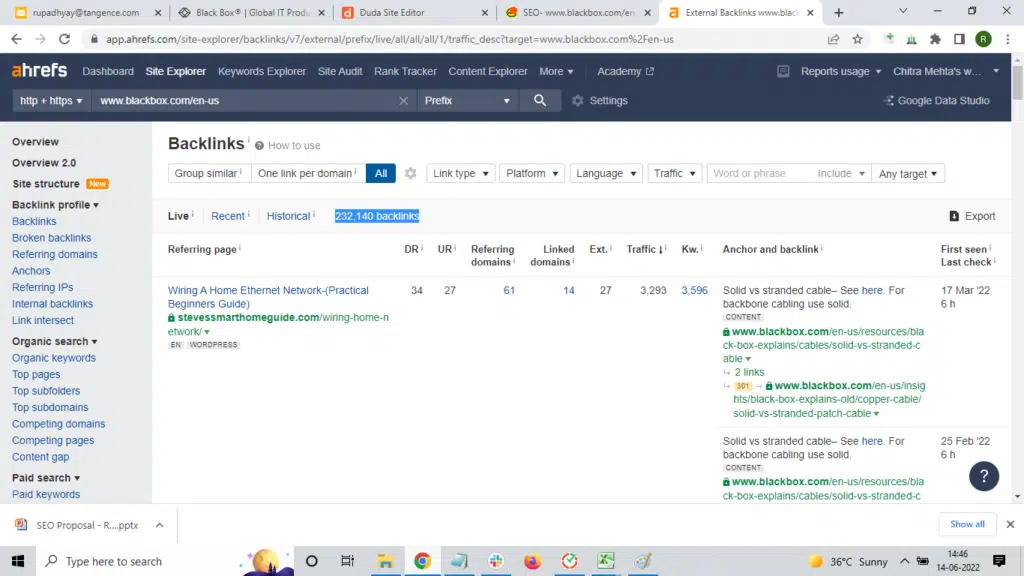
Task: Expand the Platform filter dropdown
Action: coord(532,174)
